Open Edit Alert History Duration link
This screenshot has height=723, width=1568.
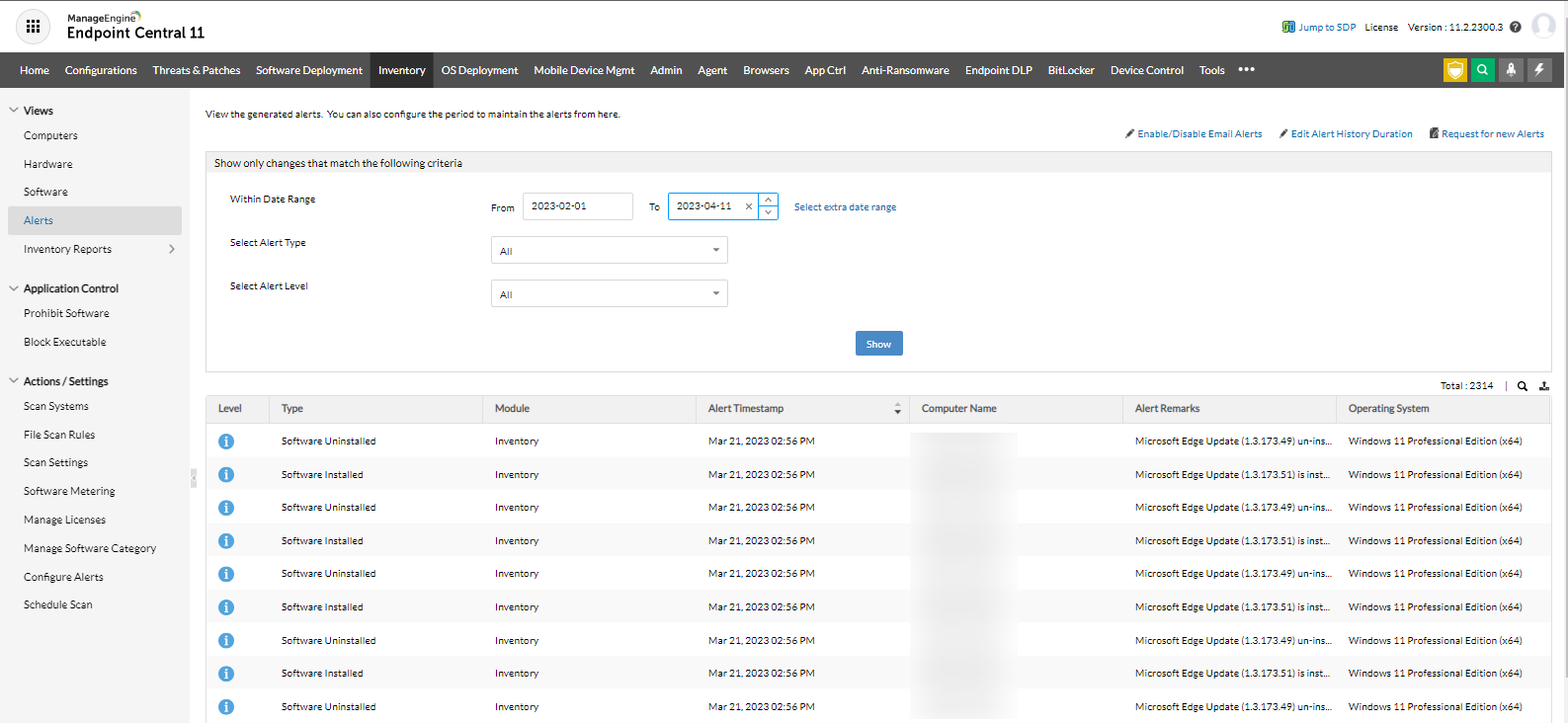1352,134
